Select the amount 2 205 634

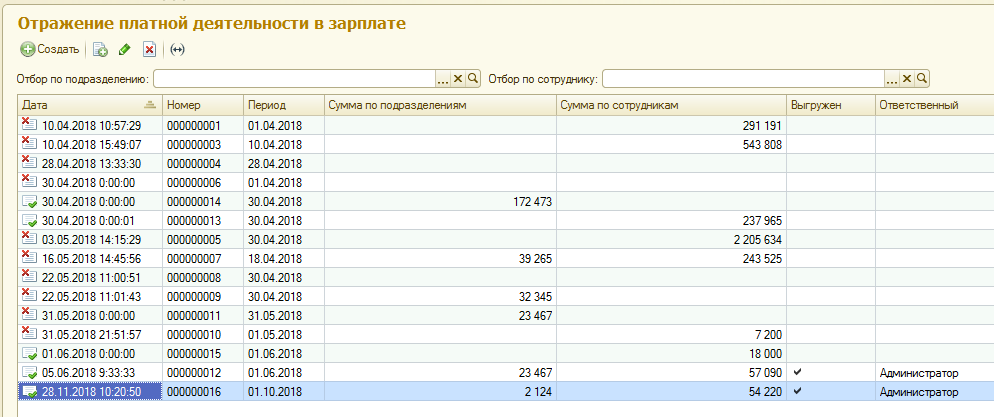[x=756, y=240]
